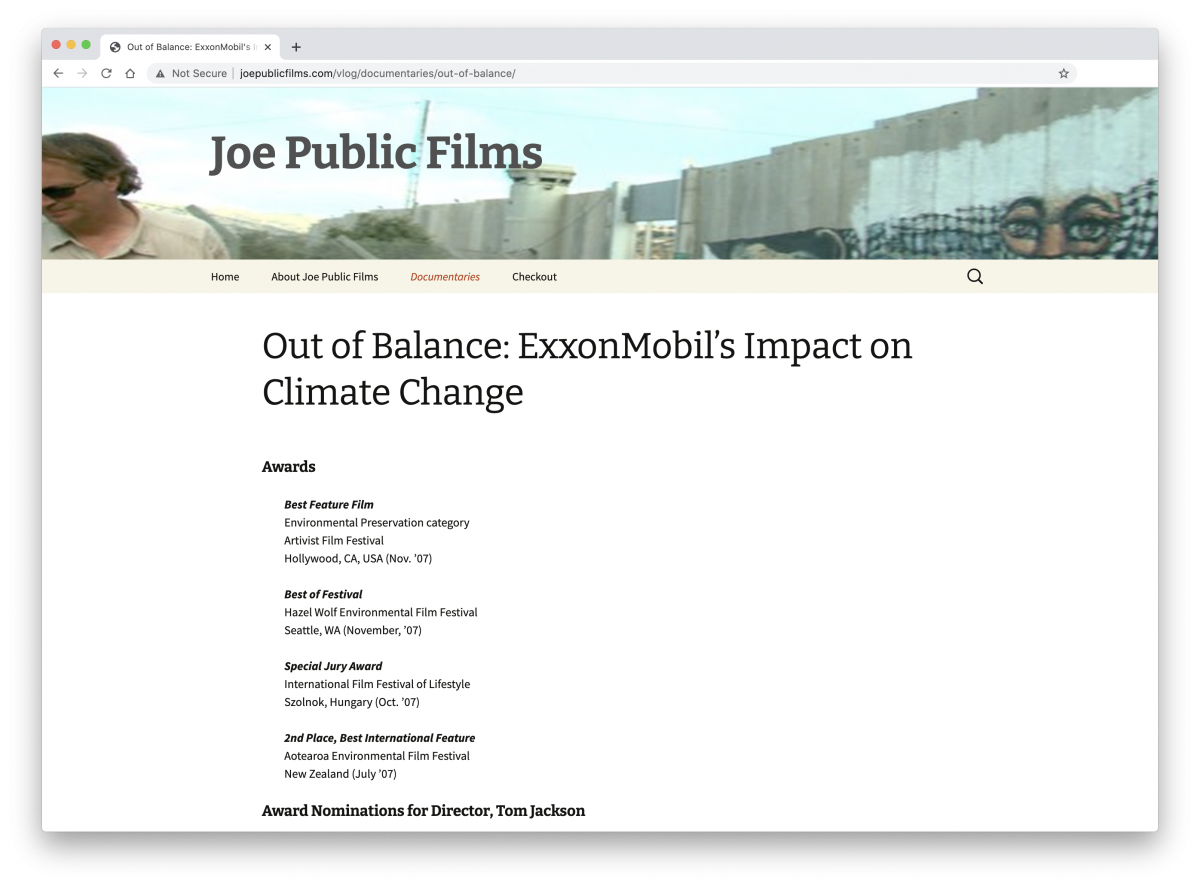Click the browser back arrow
1200x887 pixels.
[58, 73]
